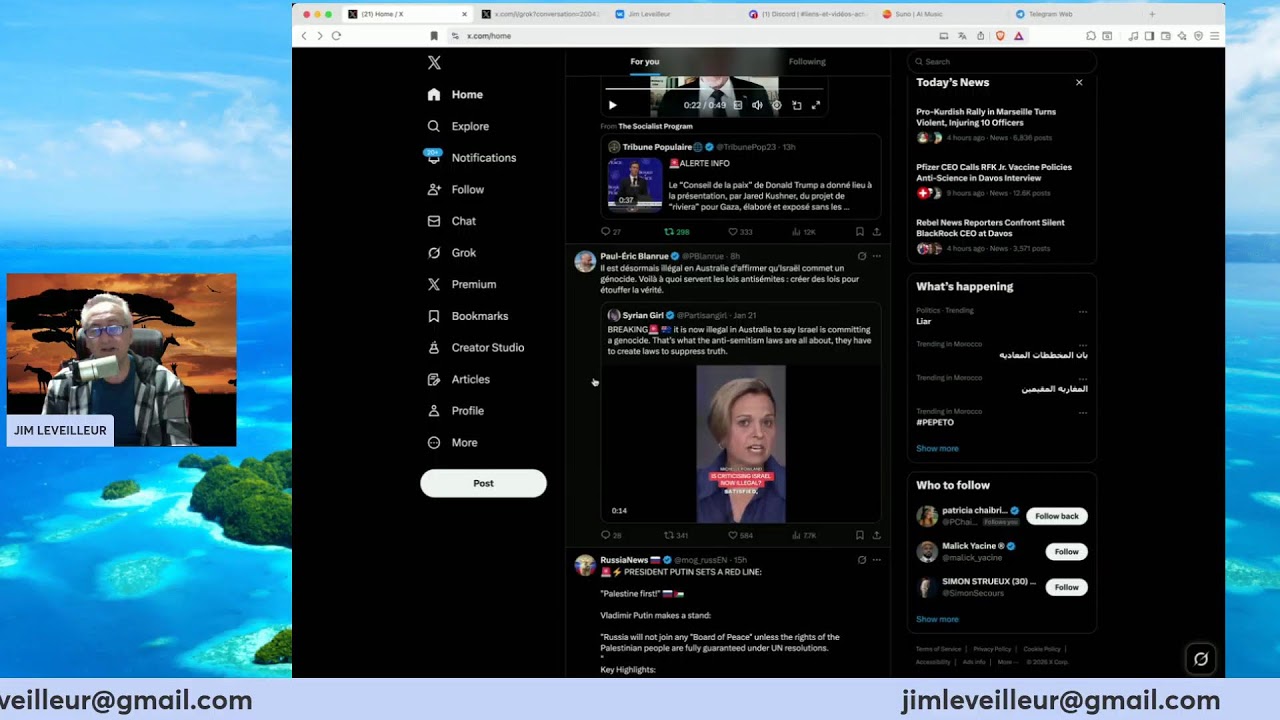Switch to the For you tab
This screenshot has height=720, width=1280.
645,62
